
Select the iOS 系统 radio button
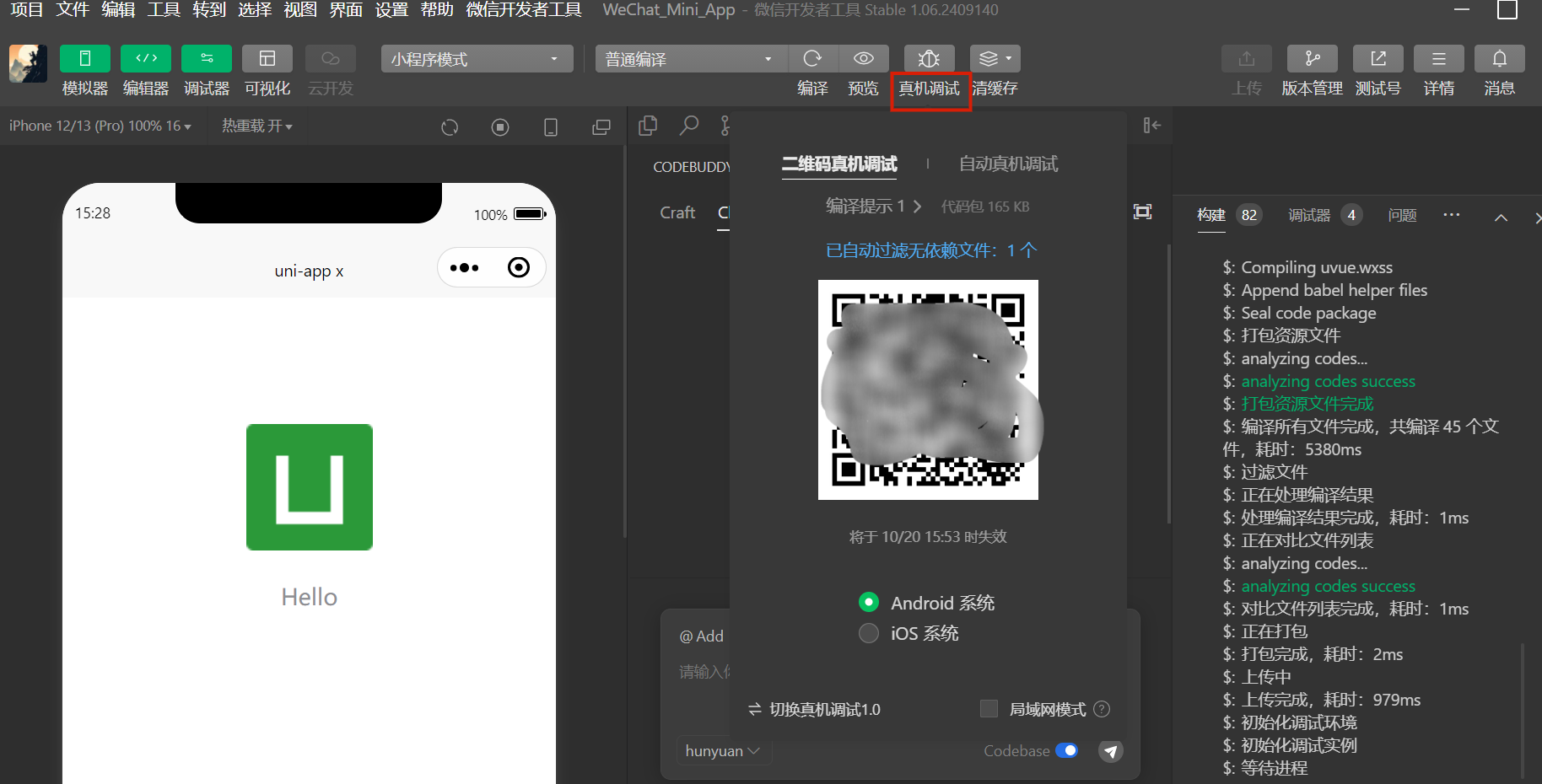coord(869,632)
